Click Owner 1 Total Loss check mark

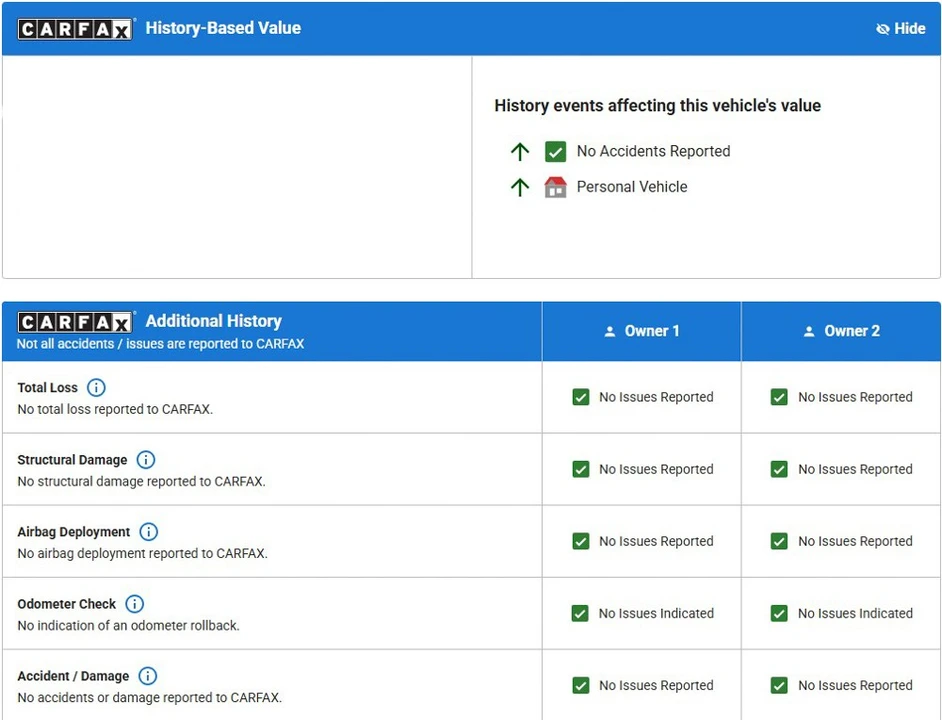coord(581,397)
